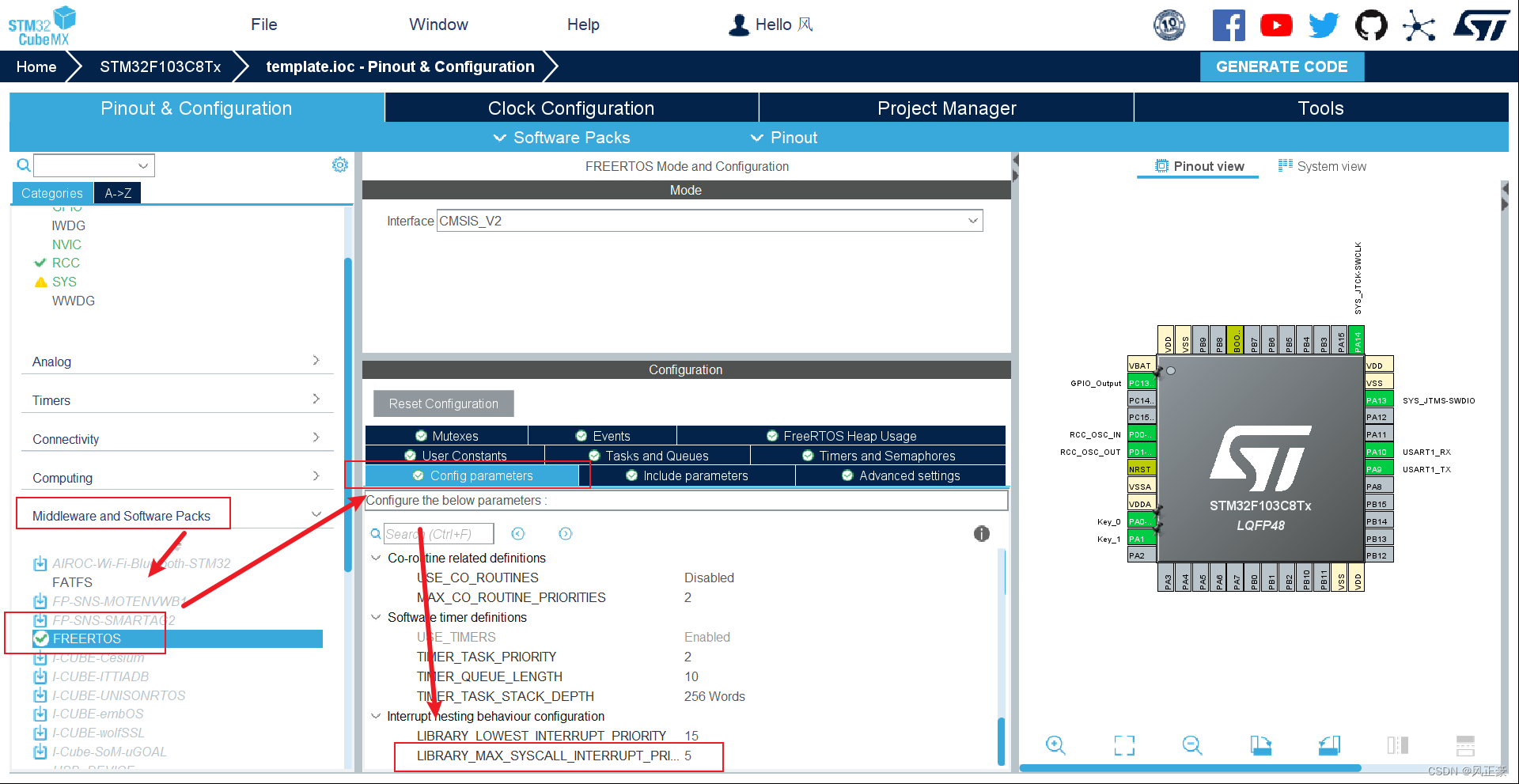1519x784 pixels.
Task: Select the green PA9 pin on chip
Action: click(x=1379, y=469)
